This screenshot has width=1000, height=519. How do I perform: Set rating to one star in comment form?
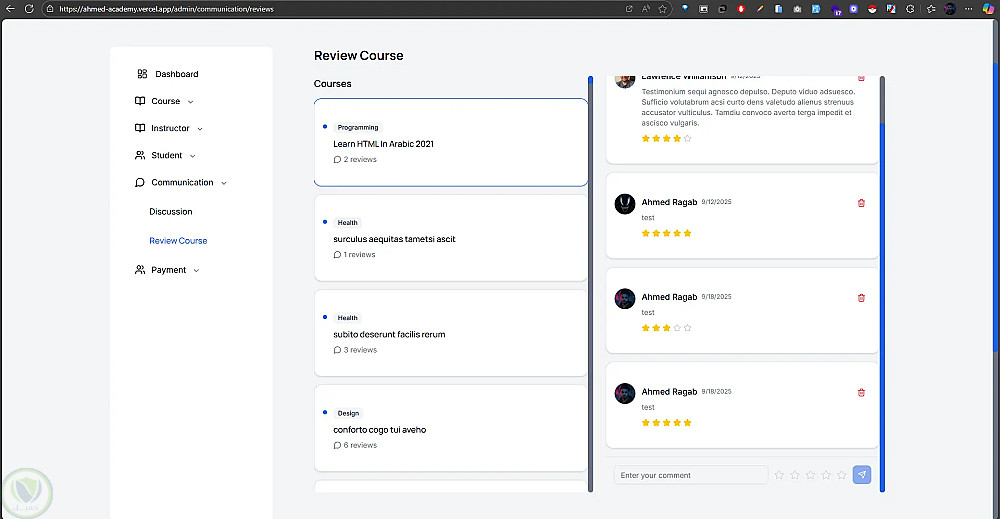779,475
